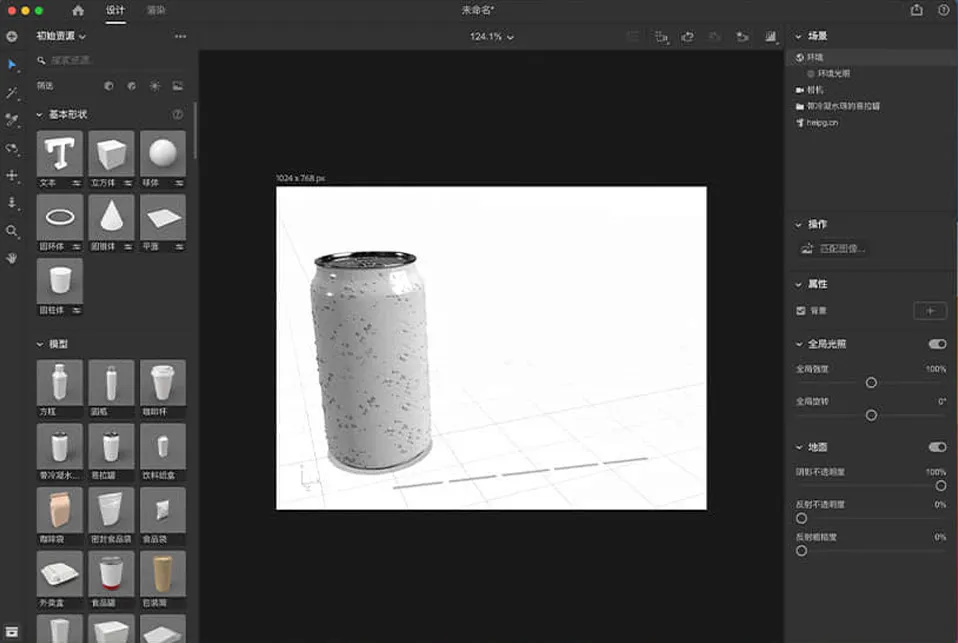
Task: Select the Zoom magnifier tool
Action: tap(12, 230)
